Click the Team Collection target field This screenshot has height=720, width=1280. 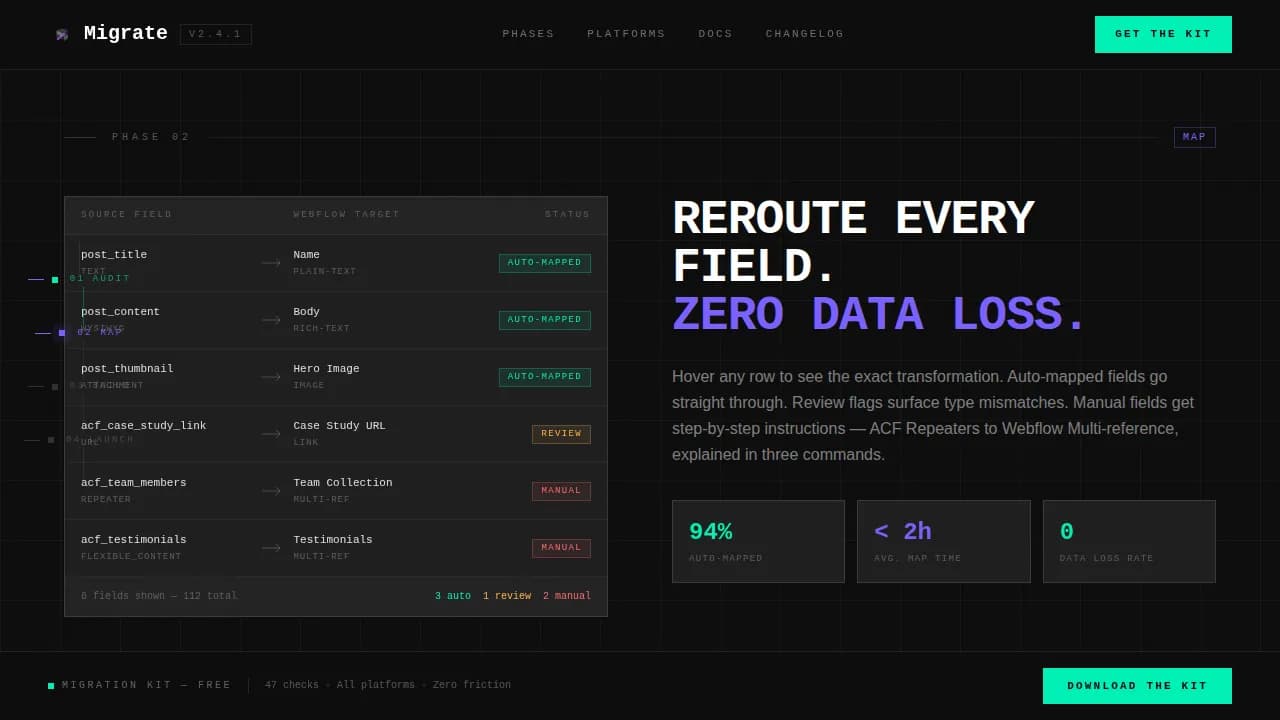(x=343, y=483)
